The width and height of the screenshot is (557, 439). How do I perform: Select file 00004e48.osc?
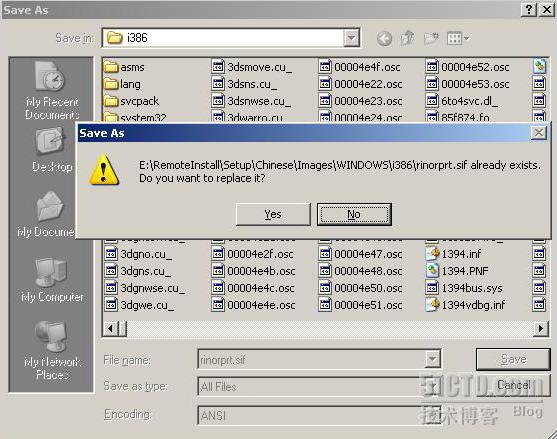pyautogui.click(x=361, y=271)
